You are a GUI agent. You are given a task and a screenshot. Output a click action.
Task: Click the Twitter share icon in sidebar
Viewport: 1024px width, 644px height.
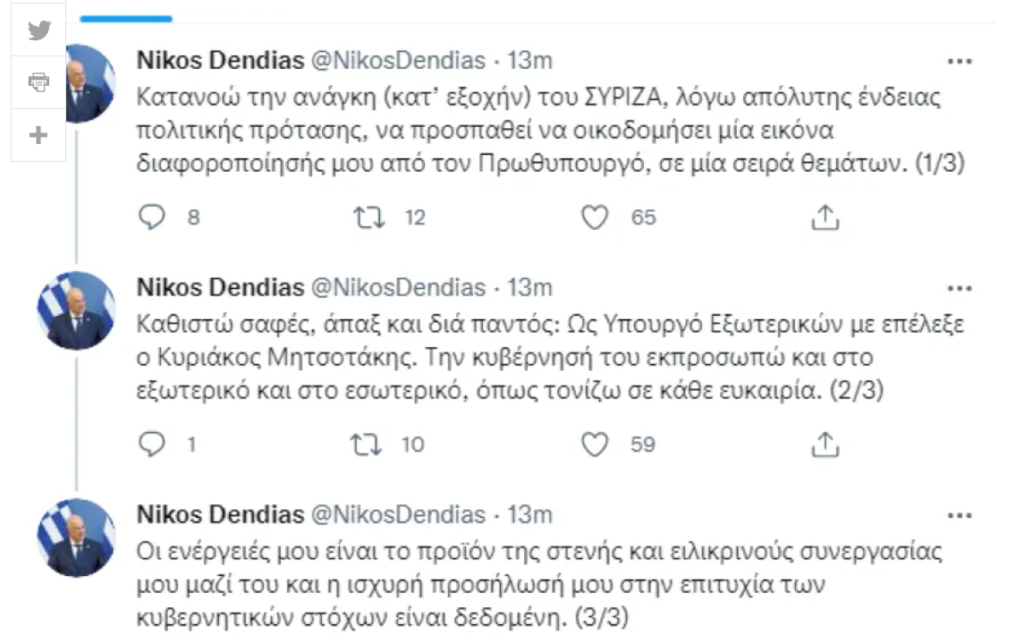click(x=39, y=31)
